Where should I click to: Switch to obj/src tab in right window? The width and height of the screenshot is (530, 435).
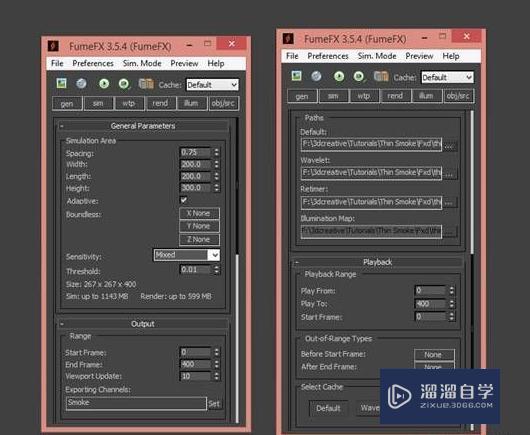pos(458,96)
